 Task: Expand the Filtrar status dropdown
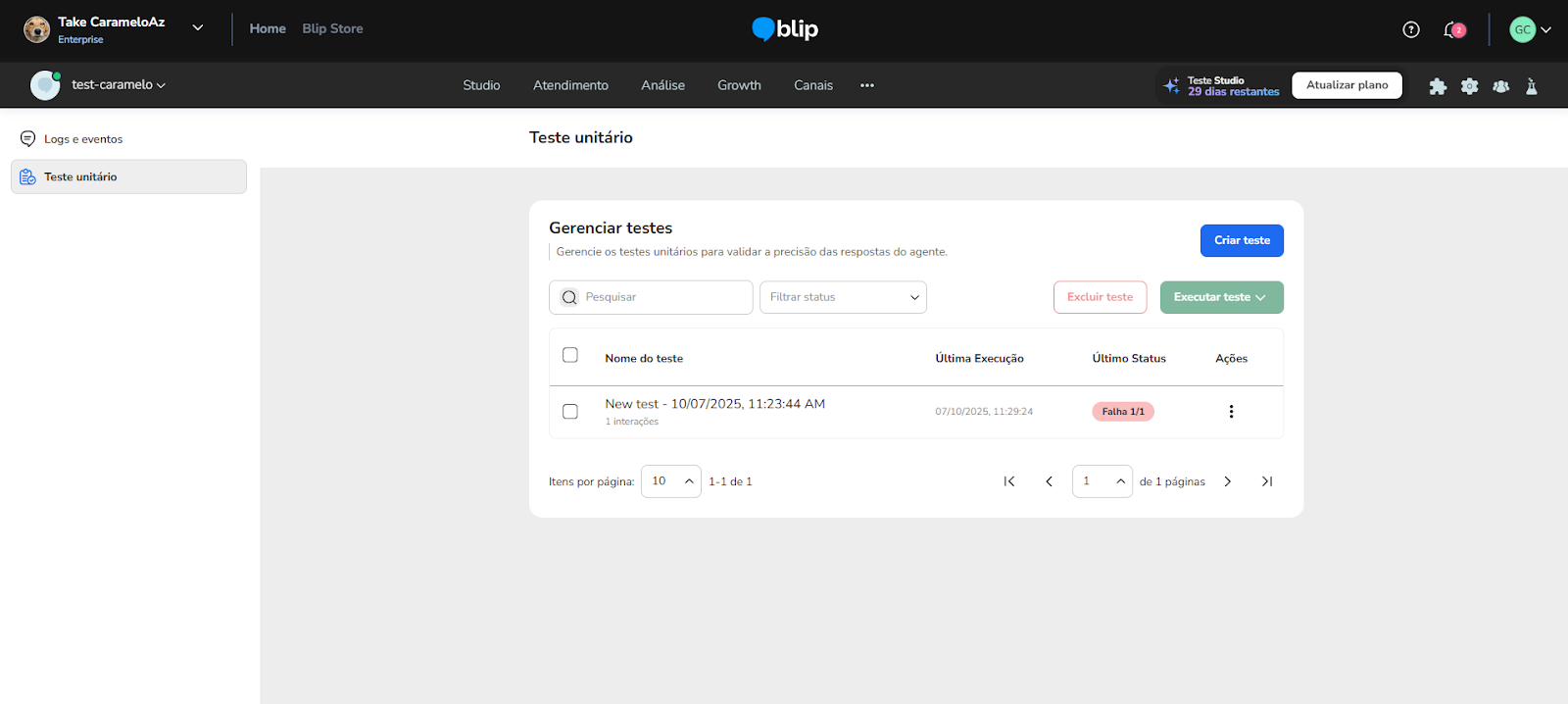[843, 297]
